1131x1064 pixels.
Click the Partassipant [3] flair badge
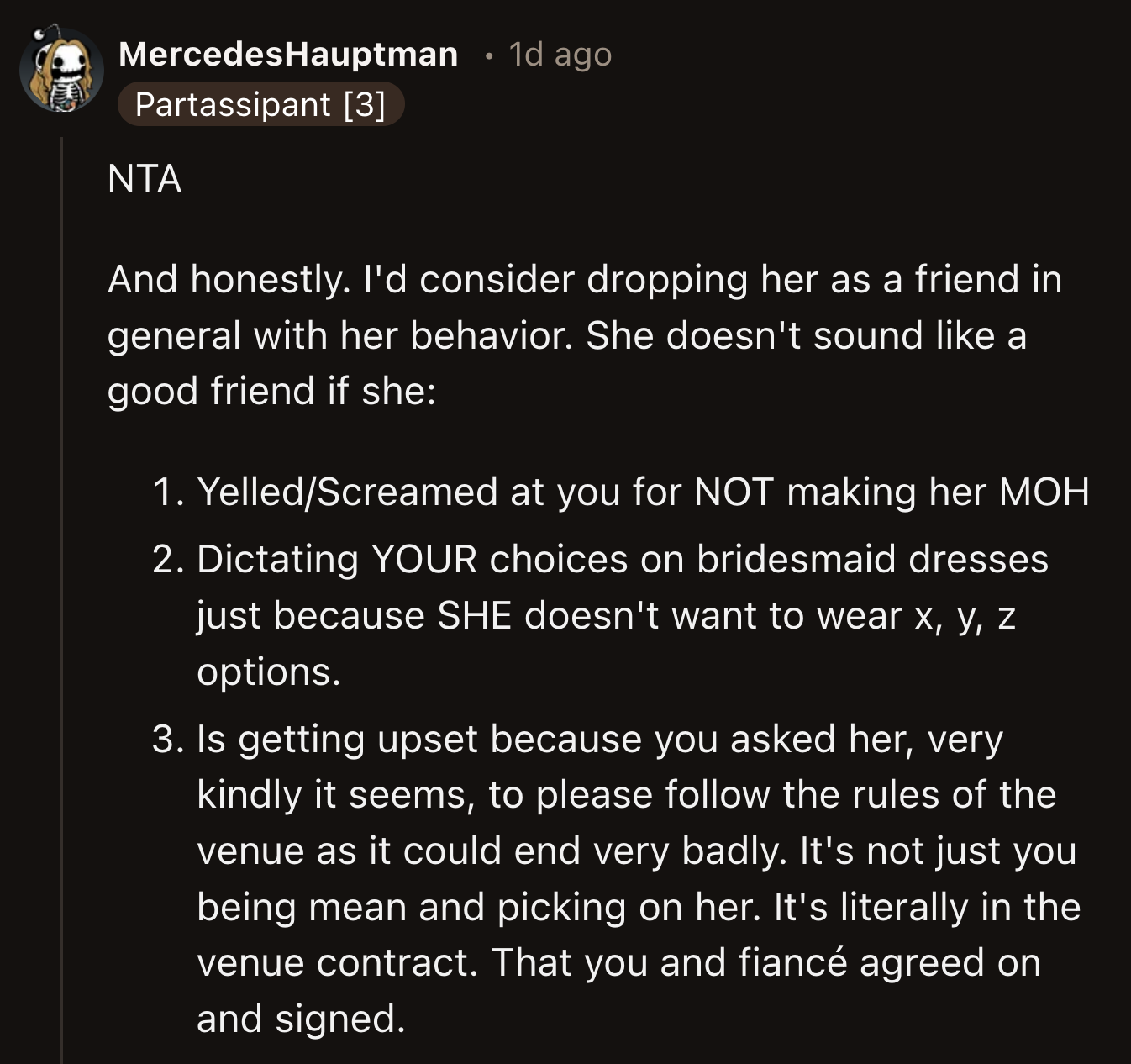262,105
